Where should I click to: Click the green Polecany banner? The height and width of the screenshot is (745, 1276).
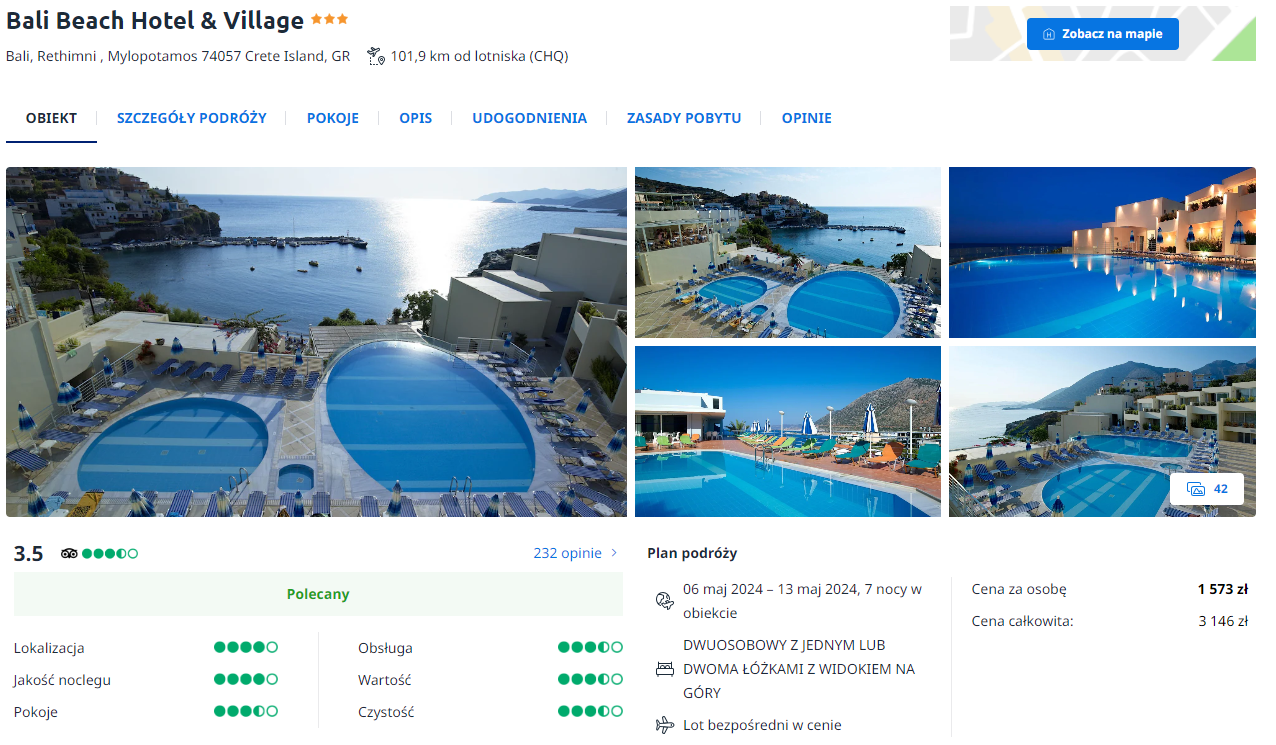pyautogui.click(x=318, y=594)
